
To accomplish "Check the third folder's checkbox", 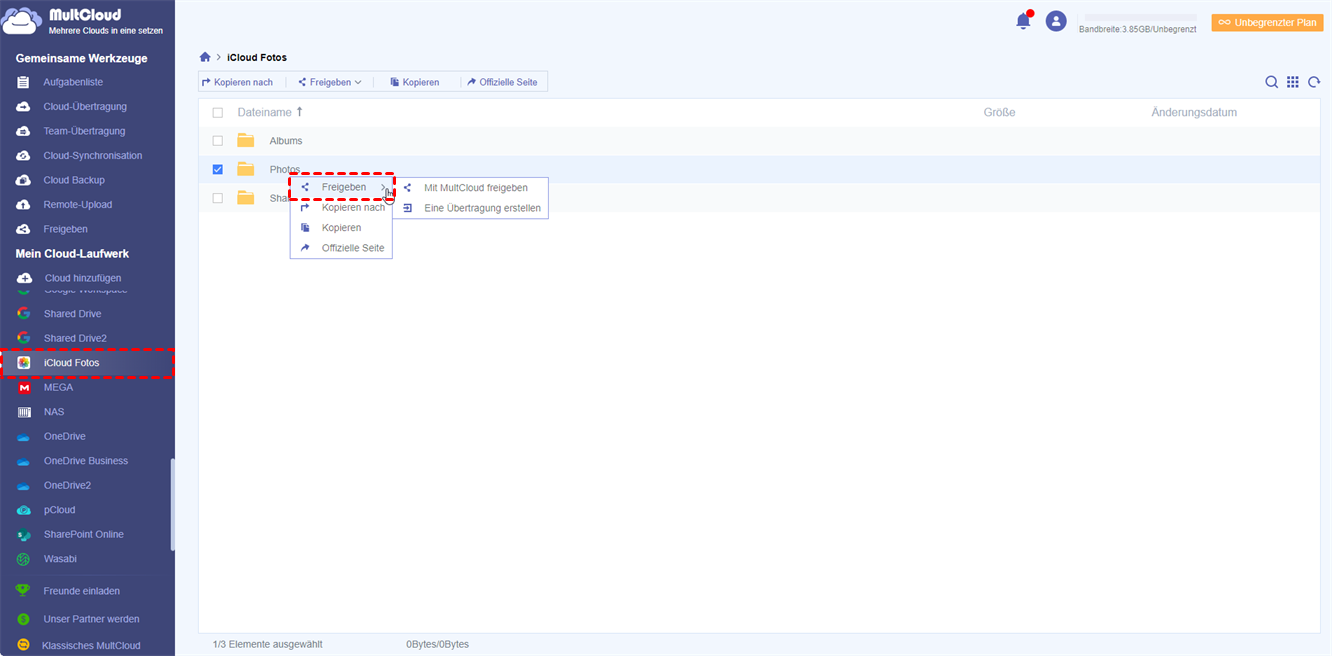I will pos(218,198).
